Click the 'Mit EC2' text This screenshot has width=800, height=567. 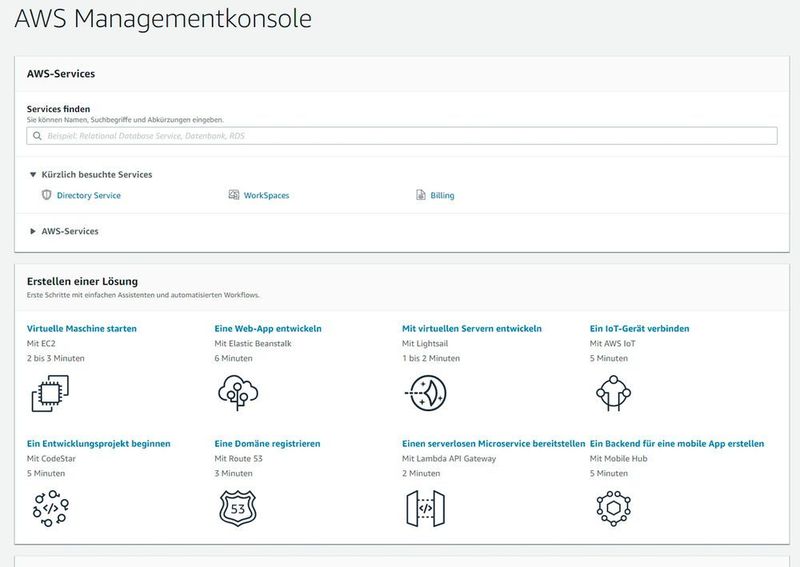click(x=41, y=343)
